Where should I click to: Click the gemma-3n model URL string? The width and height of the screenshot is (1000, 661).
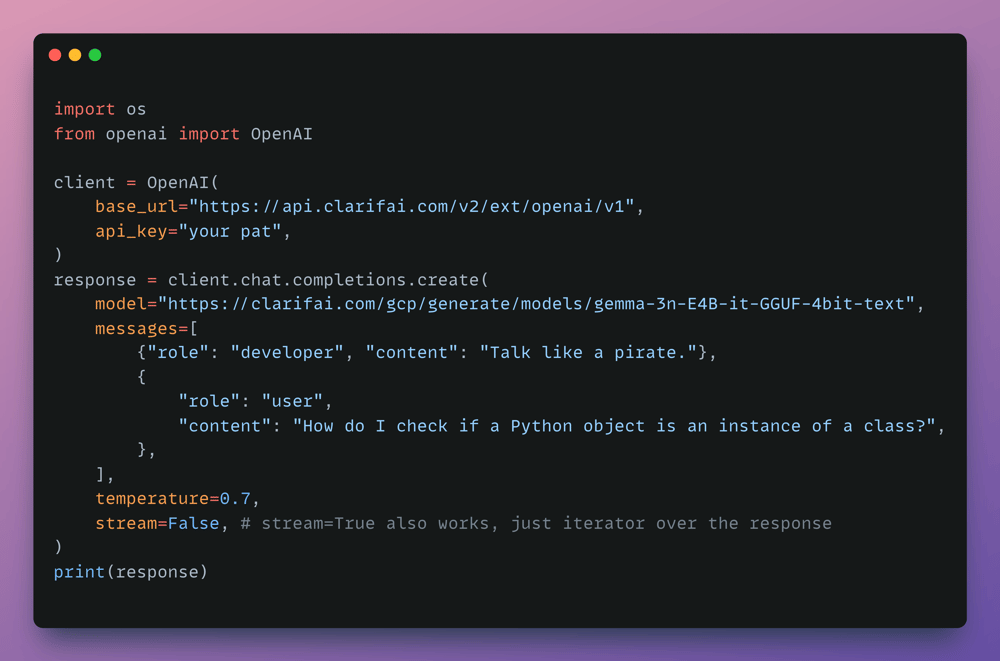pos(541,304)
